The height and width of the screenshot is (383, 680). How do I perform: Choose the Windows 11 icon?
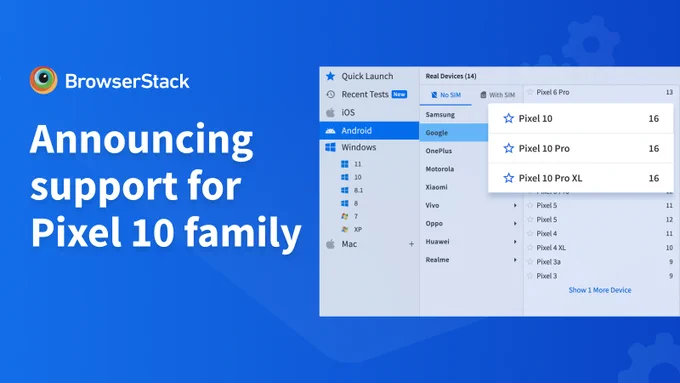(345, 164)
